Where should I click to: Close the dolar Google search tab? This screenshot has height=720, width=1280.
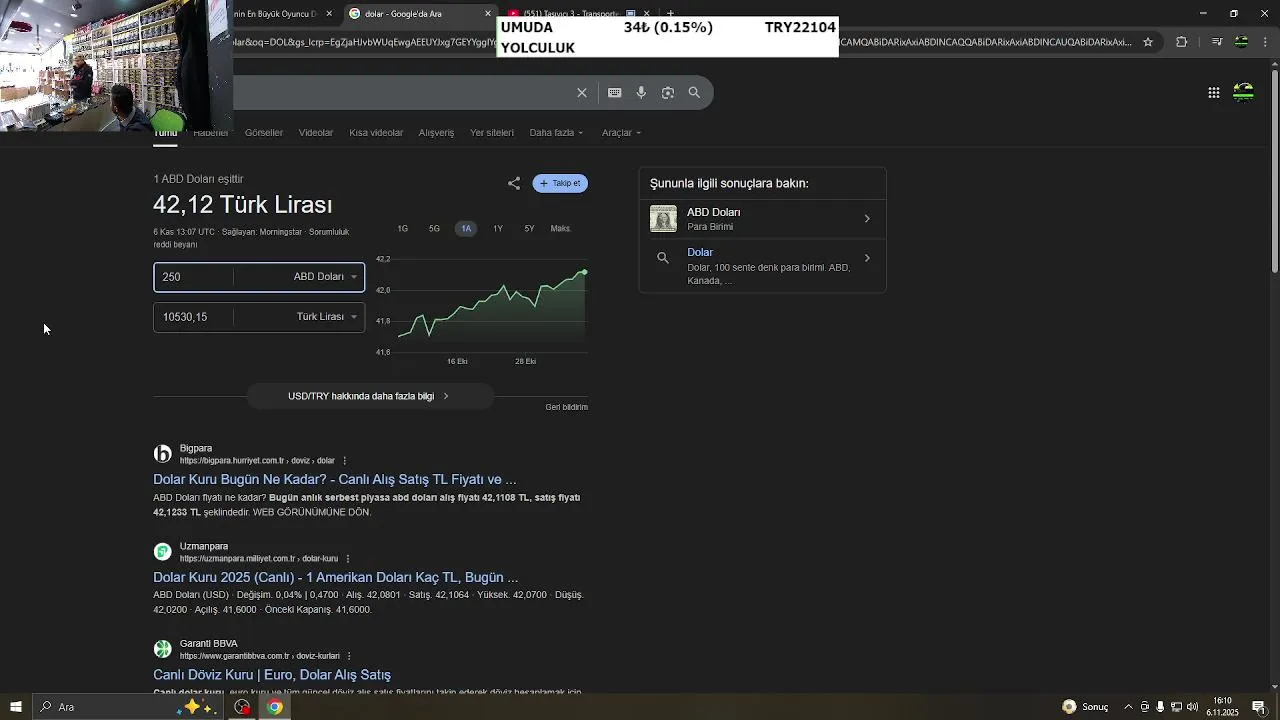[488, 14]
